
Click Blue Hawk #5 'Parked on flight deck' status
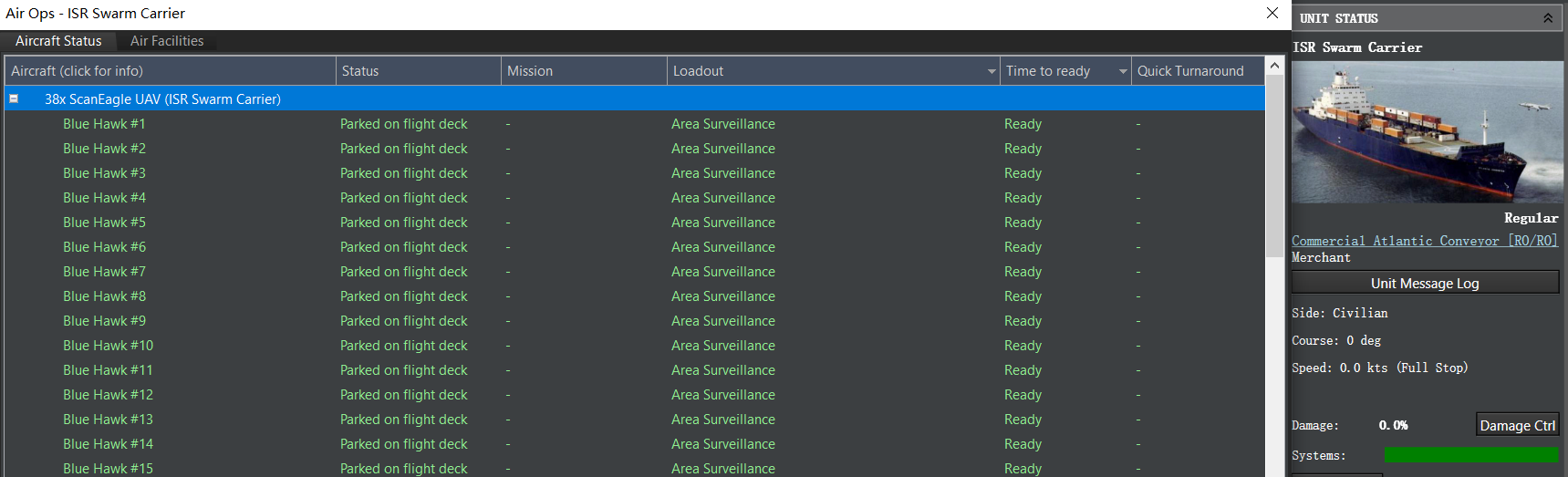pyautogui.click(x=403, y=223)
